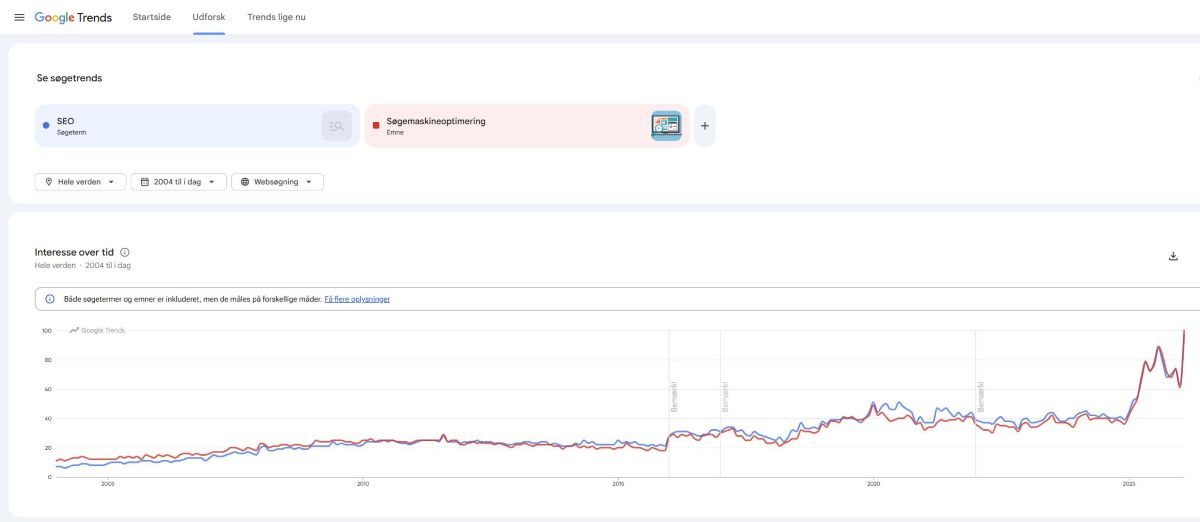
Task: Open the 2004 til i dag date dropdown
Action: coord(178,182)
